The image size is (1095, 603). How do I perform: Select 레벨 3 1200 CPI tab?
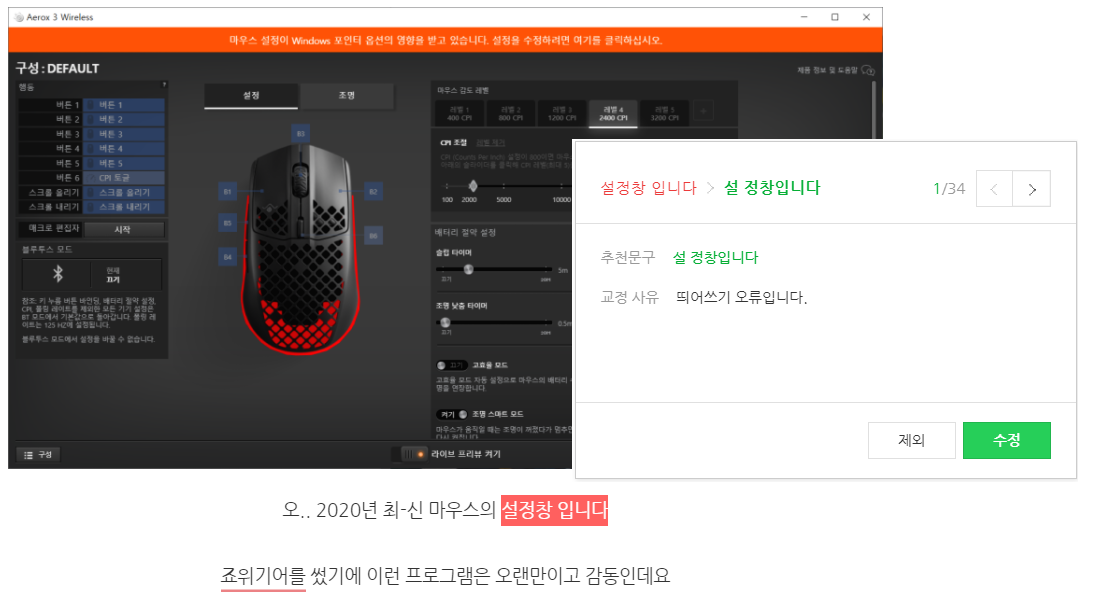pyautogui.click(x=562, y=113)
